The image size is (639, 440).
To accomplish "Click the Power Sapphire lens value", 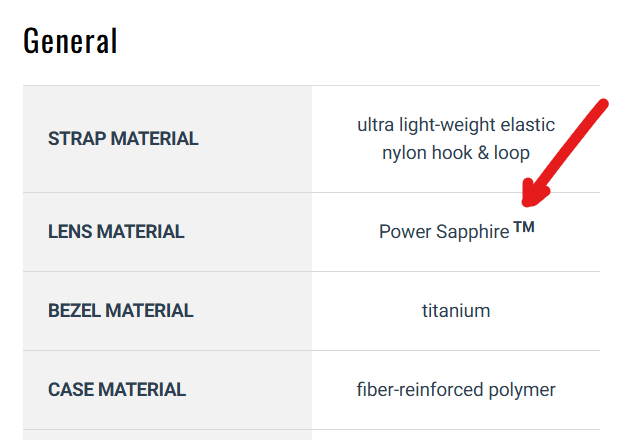I will (444, 232).
